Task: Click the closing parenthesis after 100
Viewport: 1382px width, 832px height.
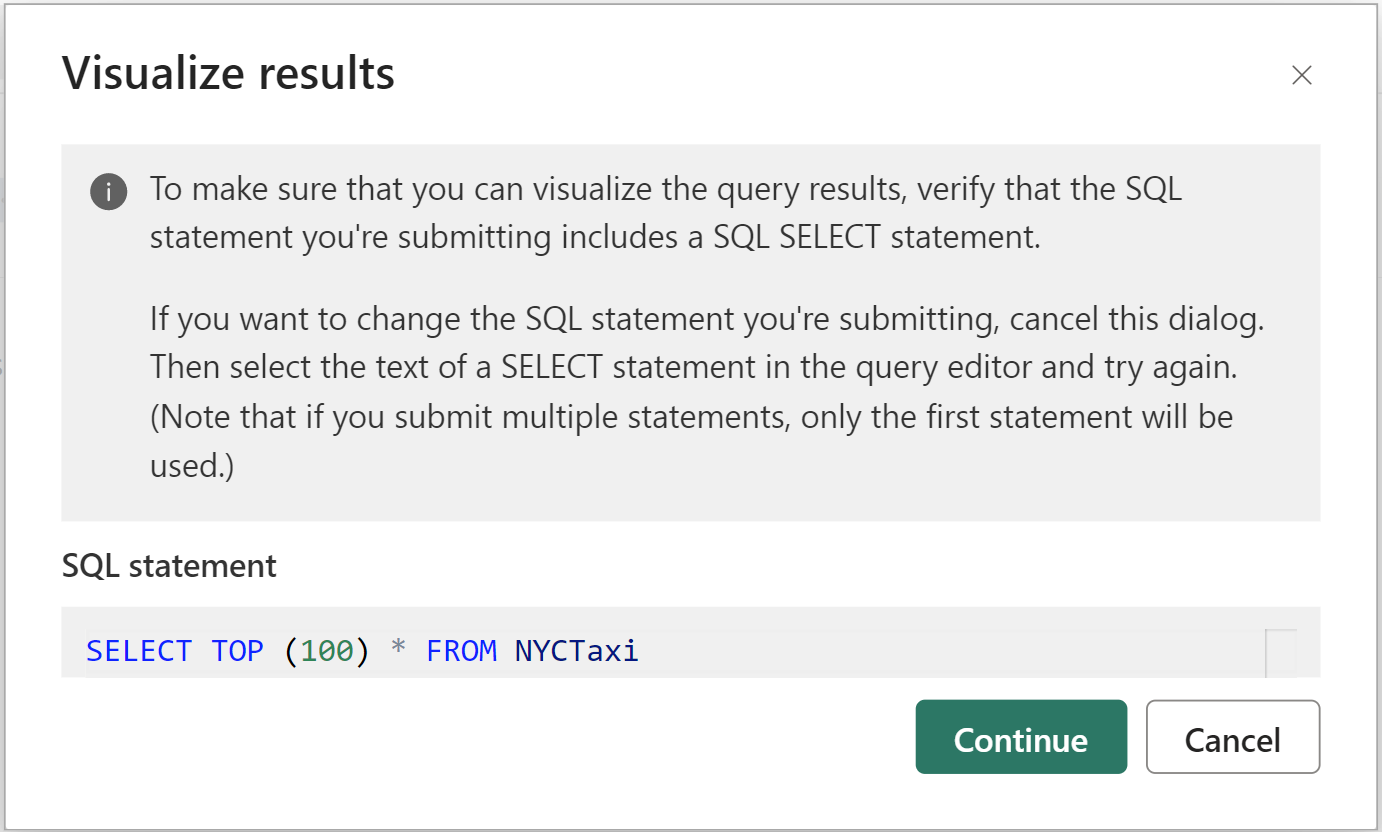Action: 363,651
